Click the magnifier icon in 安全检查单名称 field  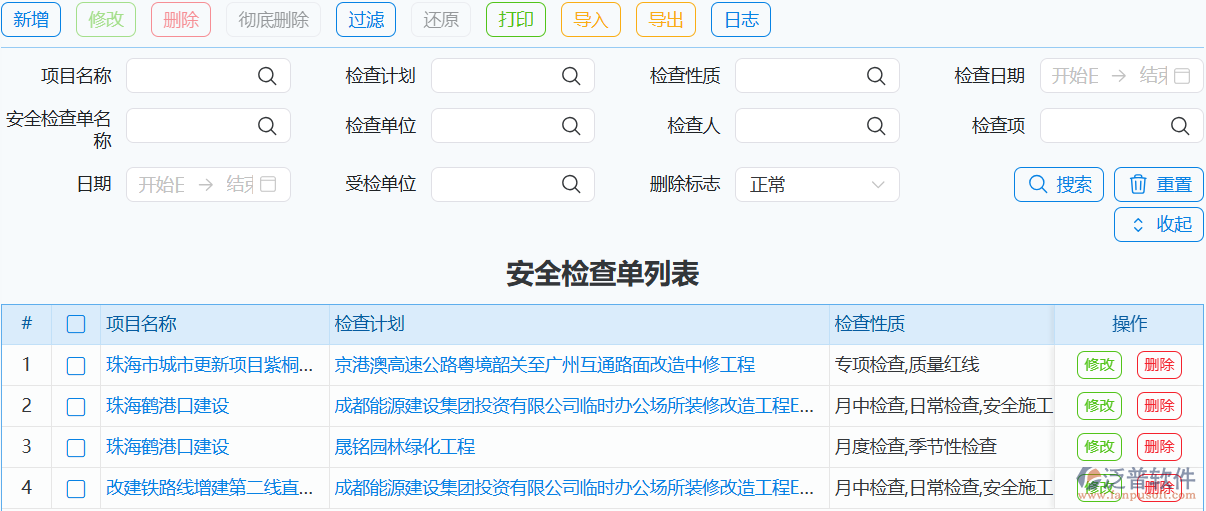[267, 126]
